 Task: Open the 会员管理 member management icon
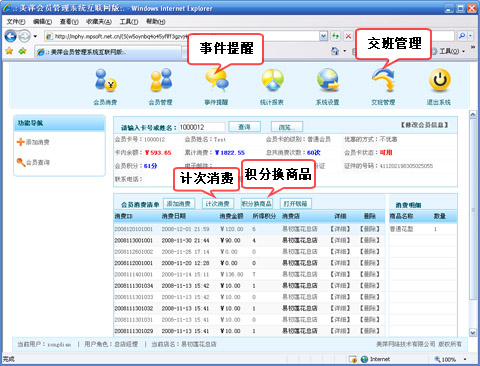pyautogui.click(x=161, y=80)
